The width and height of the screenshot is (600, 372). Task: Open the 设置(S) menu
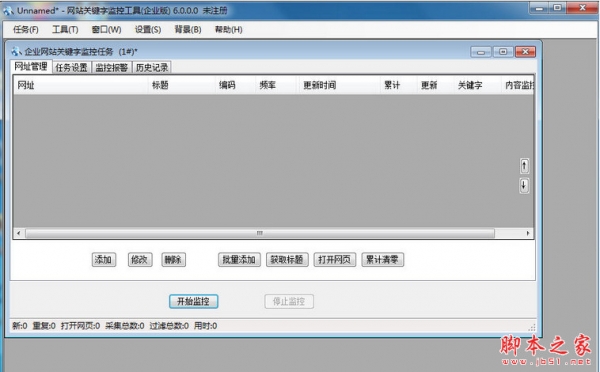point(148,29)
